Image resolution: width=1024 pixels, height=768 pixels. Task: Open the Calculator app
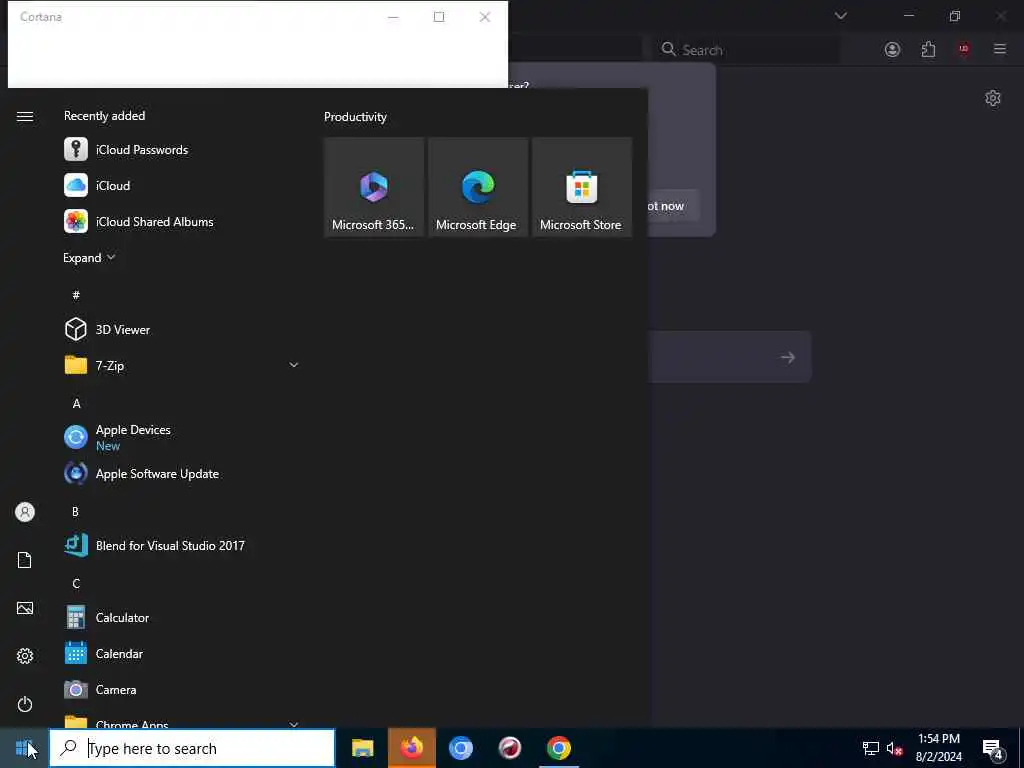[x=183, y=617]
